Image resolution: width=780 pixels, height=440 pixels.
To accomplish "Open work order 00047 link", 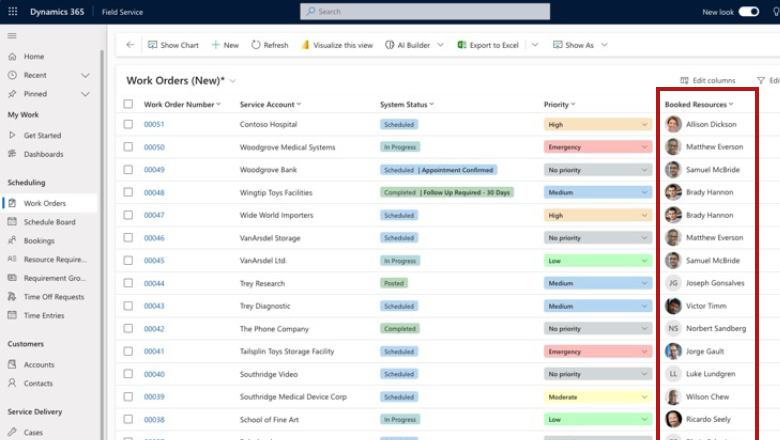I will pos(154,215).
